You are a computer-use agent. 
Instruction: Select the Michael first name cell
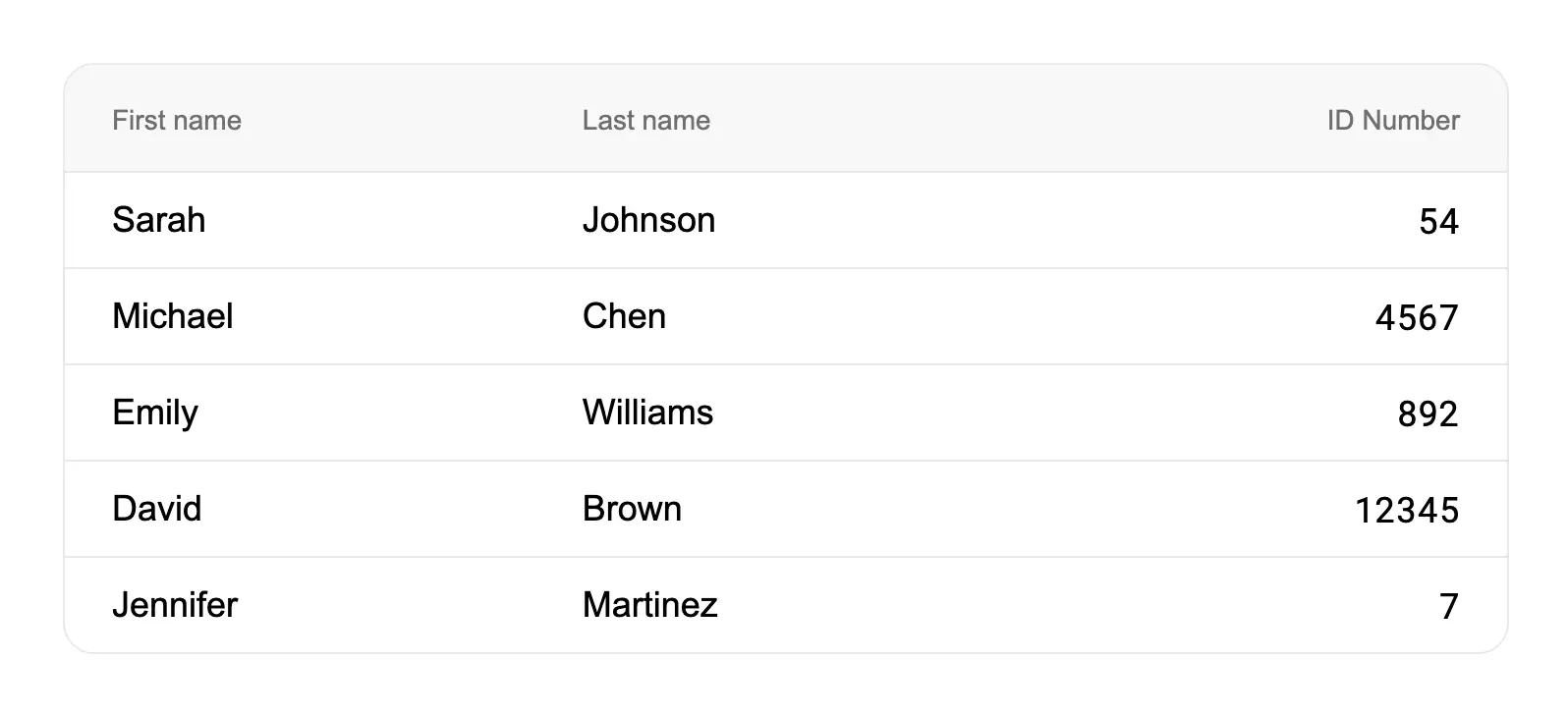pyautogui.click(x=173, y=316)
